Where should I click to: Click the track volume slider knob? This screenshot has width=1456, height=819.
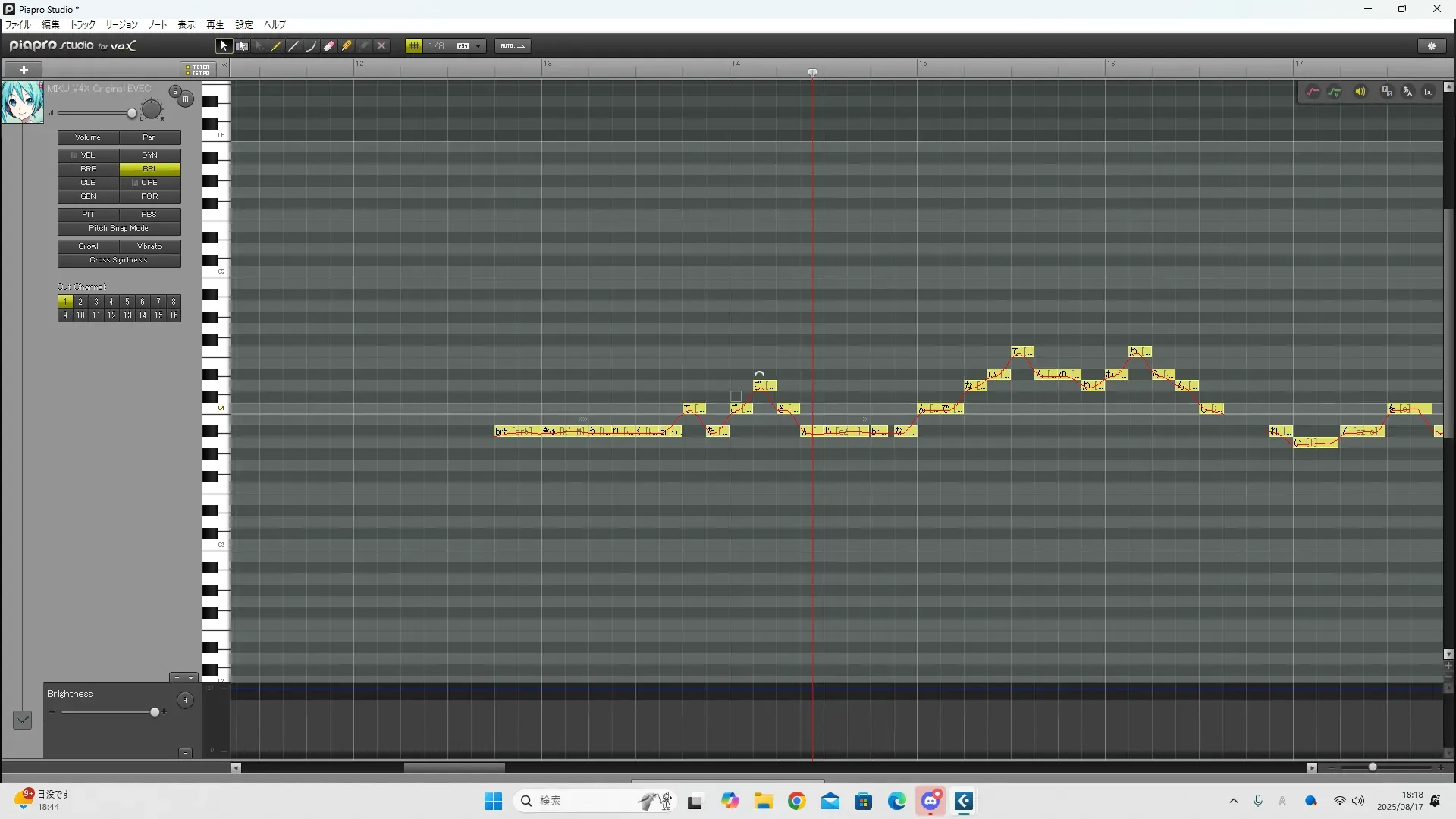[132, 114]
